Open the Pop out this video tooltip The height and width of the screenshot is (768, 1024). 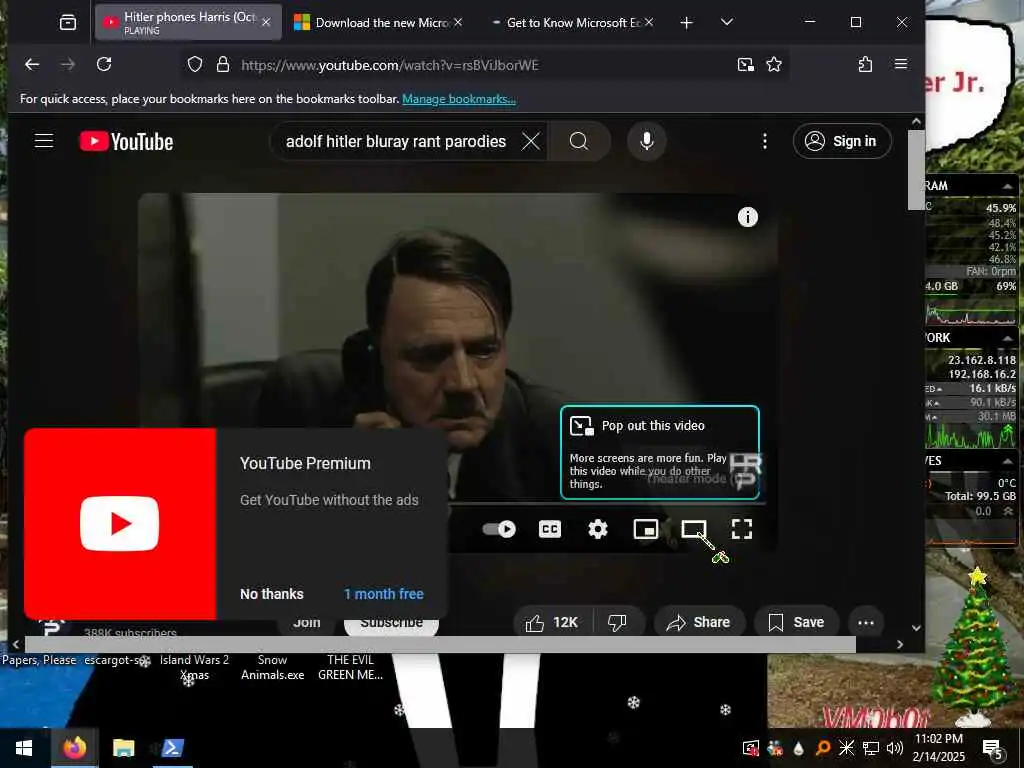pyautogui.click(x=660, y=453)
